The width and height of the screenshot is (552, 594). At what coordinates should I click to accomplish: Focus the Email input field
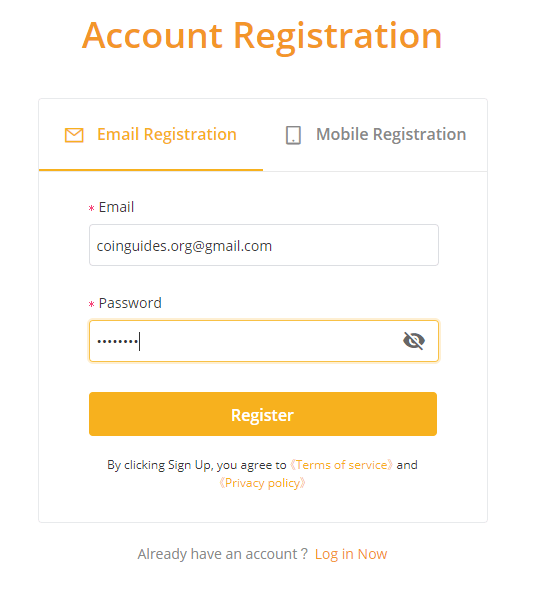point(264,245)
